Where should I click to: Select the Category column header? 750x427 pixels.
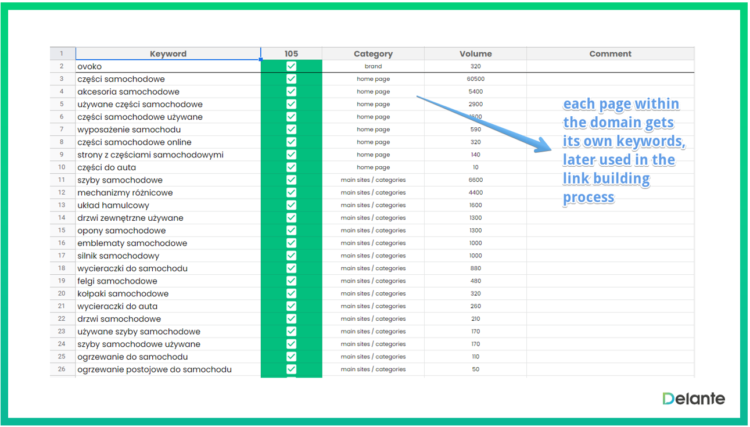(373, 54)
